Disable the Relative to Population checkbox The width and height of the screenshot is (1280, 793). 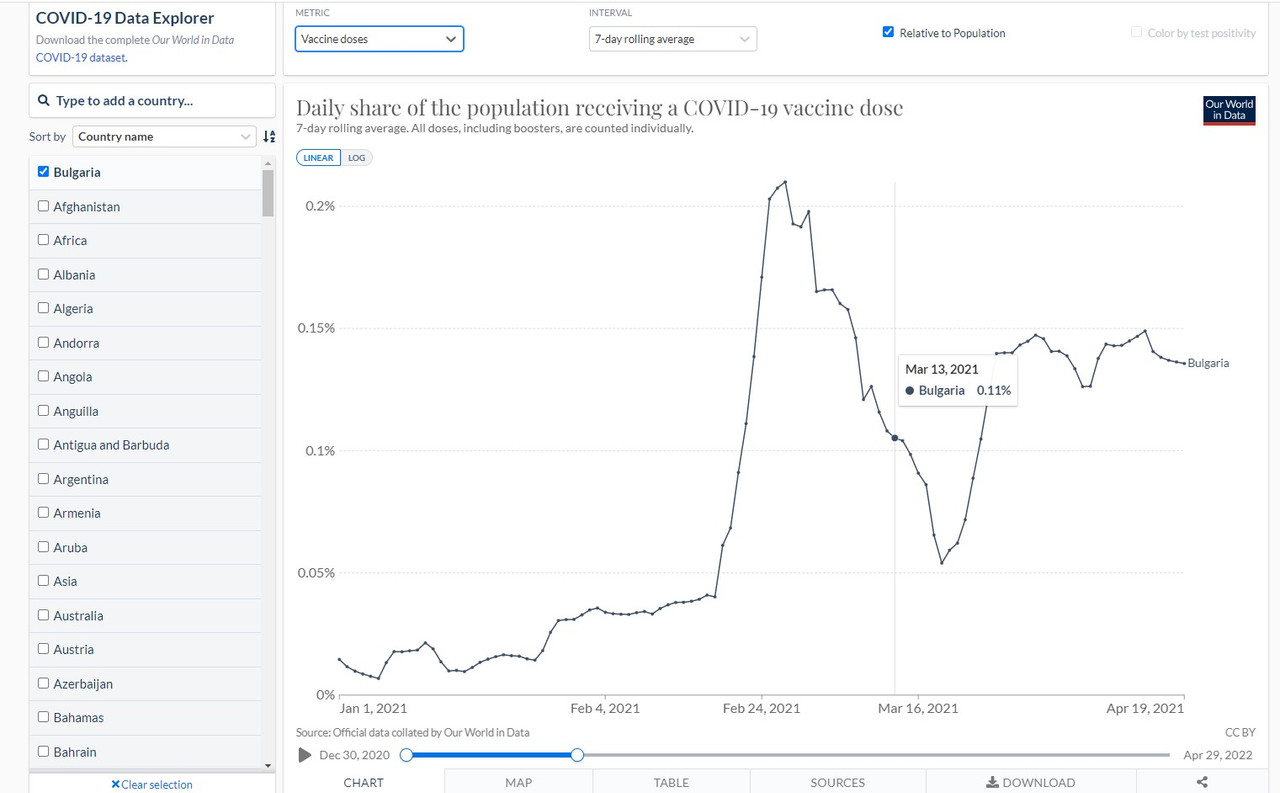pyautogui.click(x=888, y=32)
